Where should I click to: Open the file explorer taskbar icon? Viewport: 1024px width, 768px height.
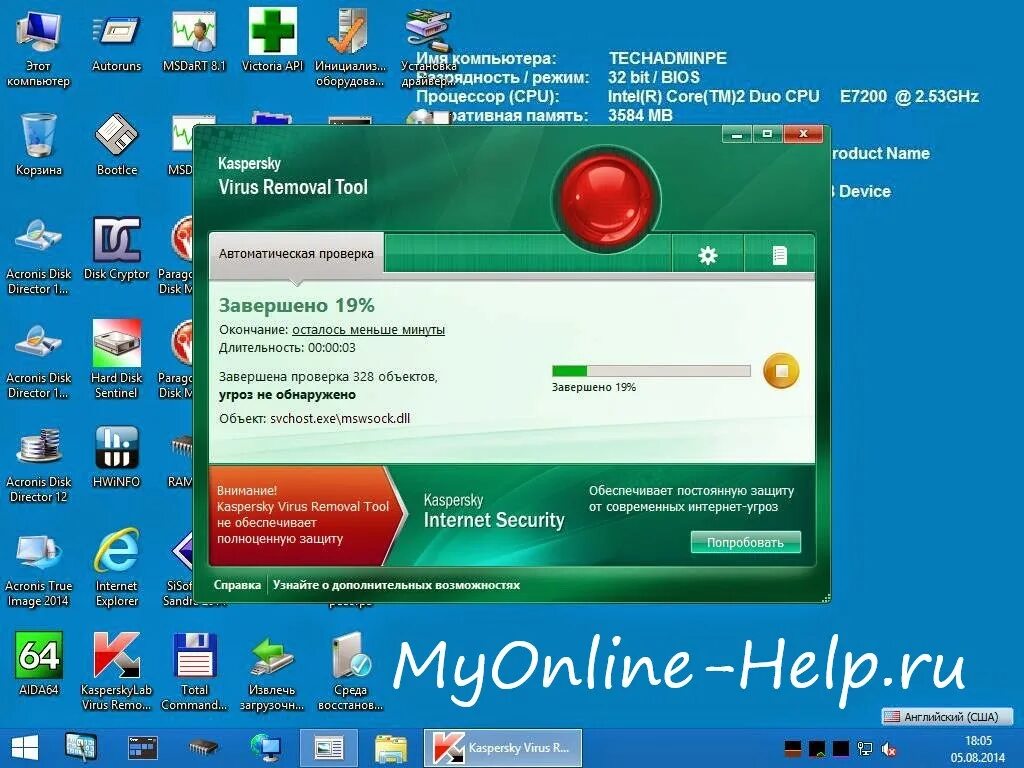click(391, 748)
